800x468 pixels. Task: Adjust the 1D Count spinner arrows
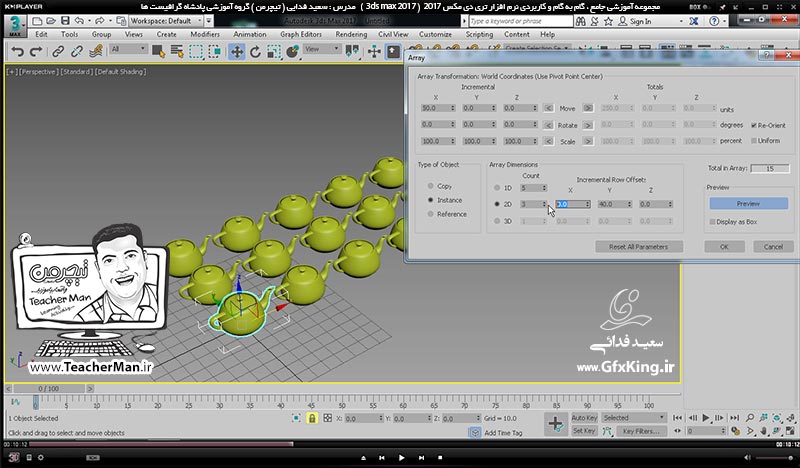[x=544, y=188]
